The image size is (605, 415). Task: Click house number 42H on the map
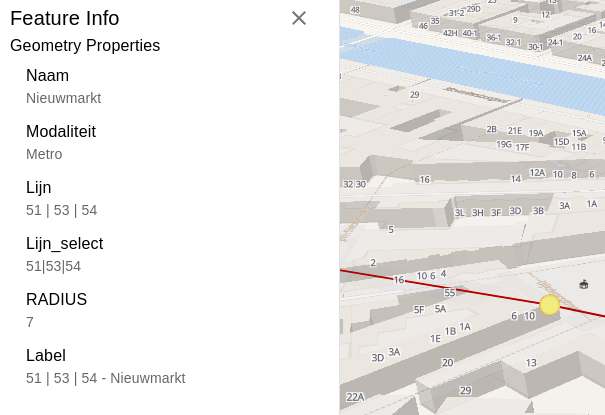point(450,33)
